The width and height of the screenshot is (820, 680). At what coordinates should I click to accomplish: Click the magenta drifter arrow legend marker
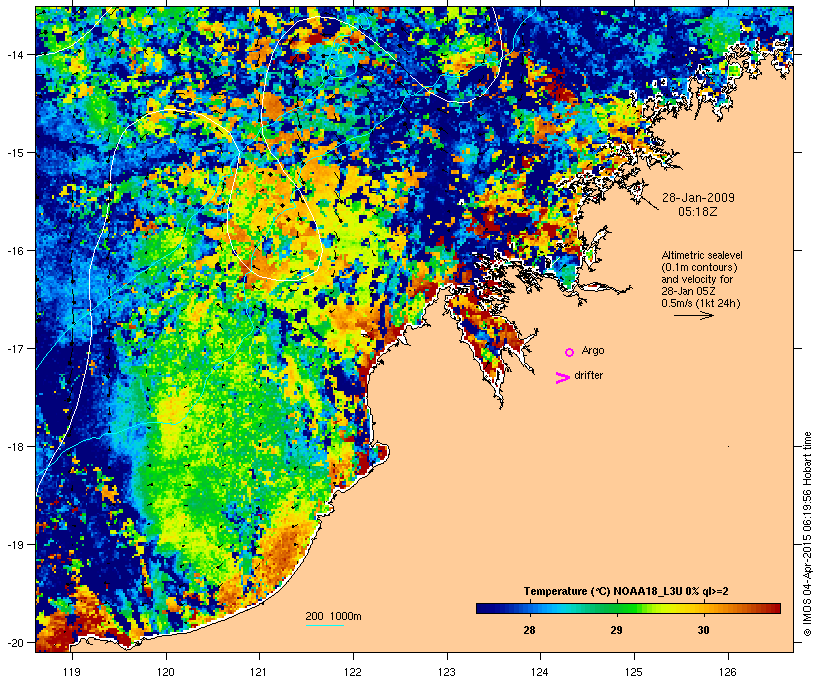pyautogui.click(x=563, y=378)
